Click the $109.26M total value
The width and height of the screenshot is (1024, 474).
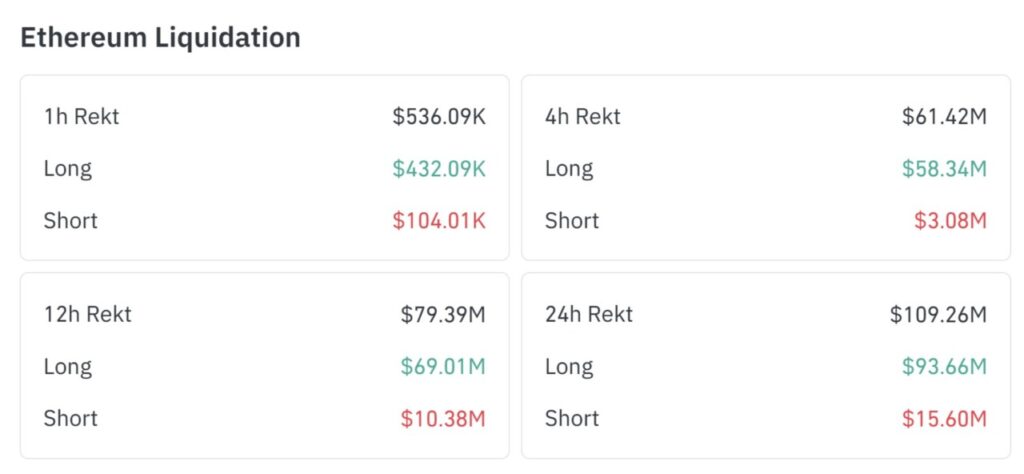click(938, 315)
